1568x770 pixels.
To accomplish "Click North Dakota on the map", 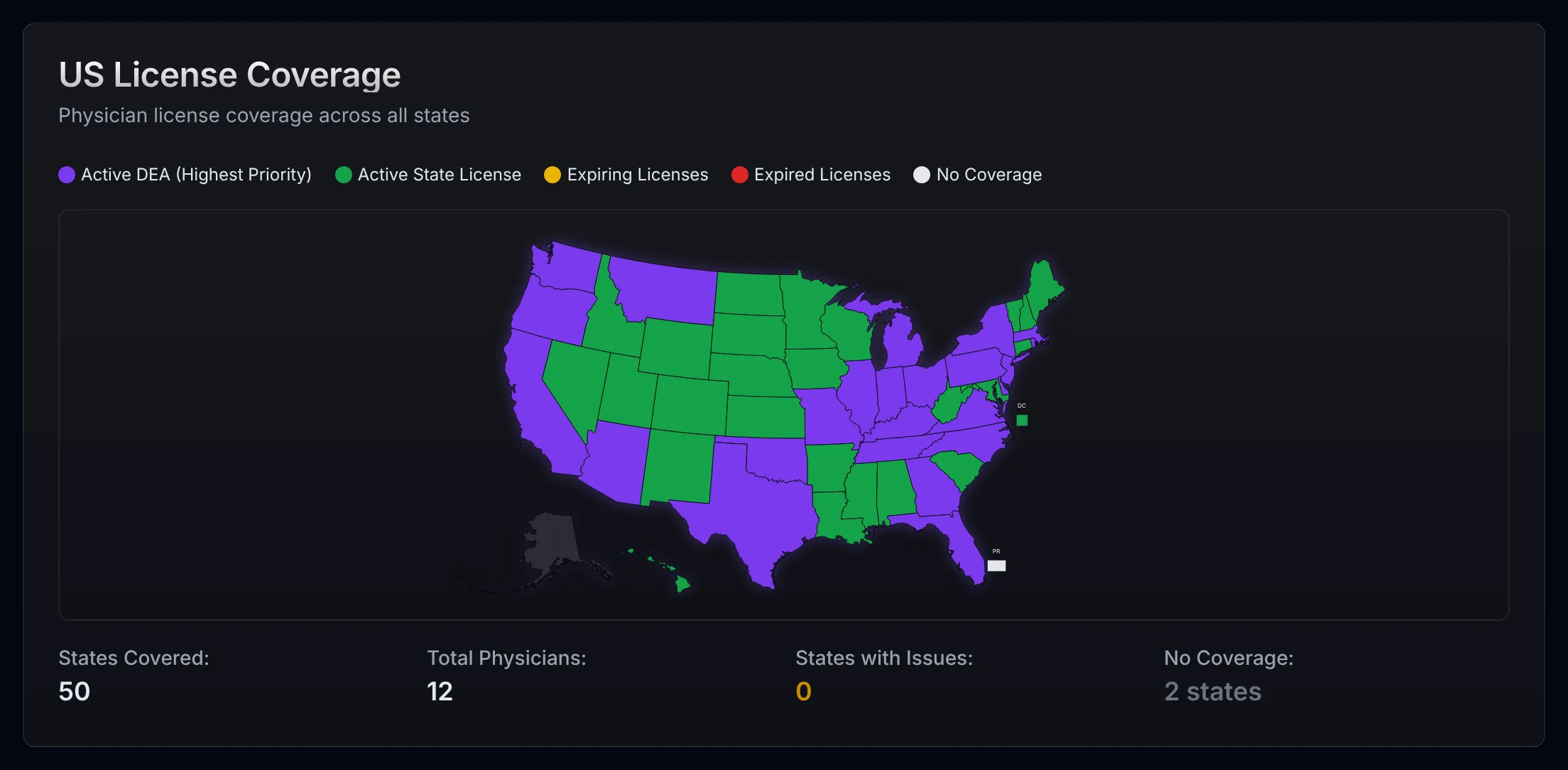I will [x=749, y=293].
